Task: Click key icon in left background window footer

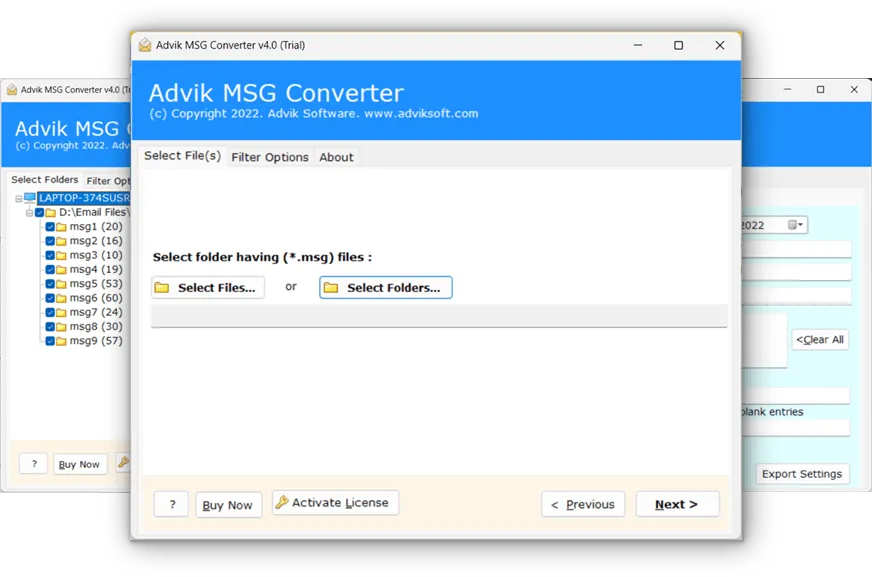Action: (x=123, y=462)
